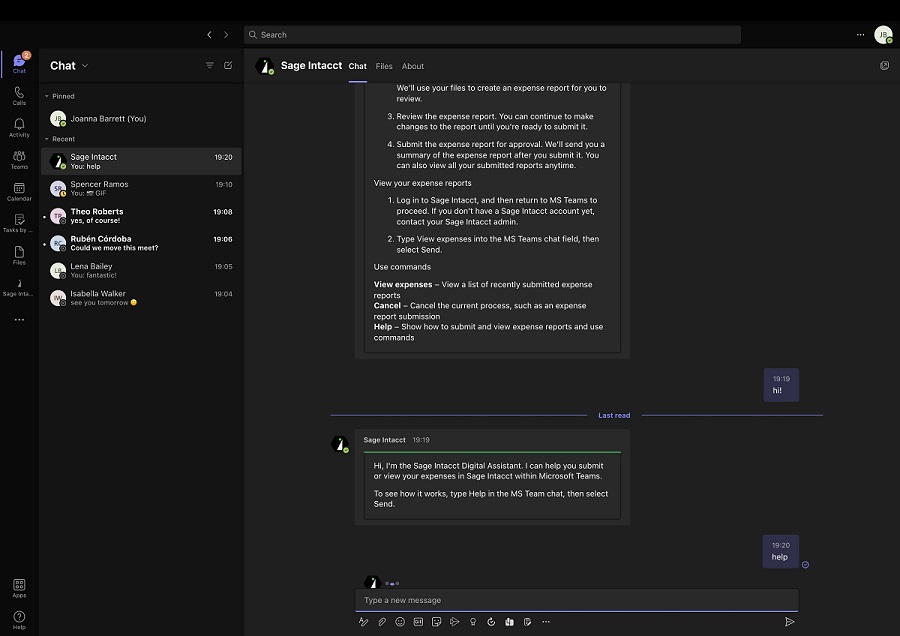This screenshot has width=900, height=636.
Task: Click the "View expenses" command text
Action: [x=403, y=285]
